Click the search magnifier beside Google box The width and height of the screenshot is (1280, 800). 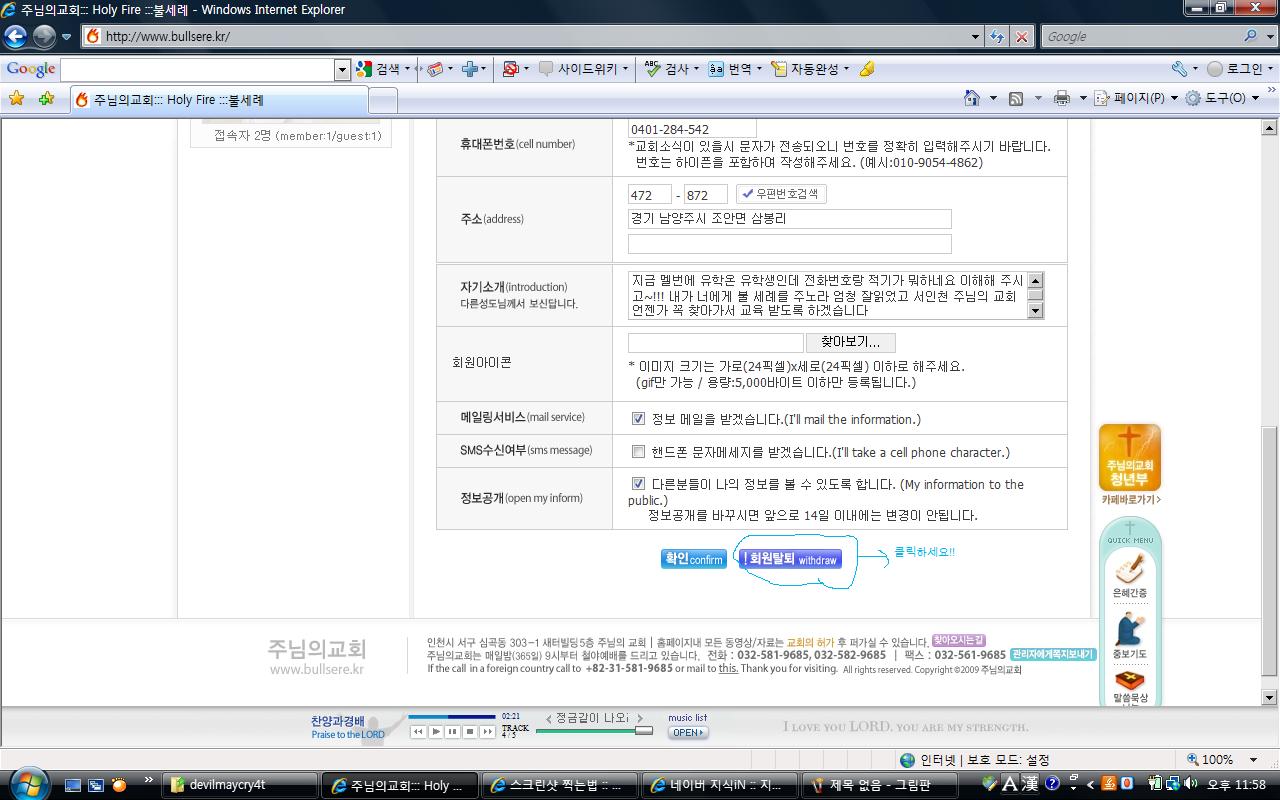click(x=1251, y=36)
